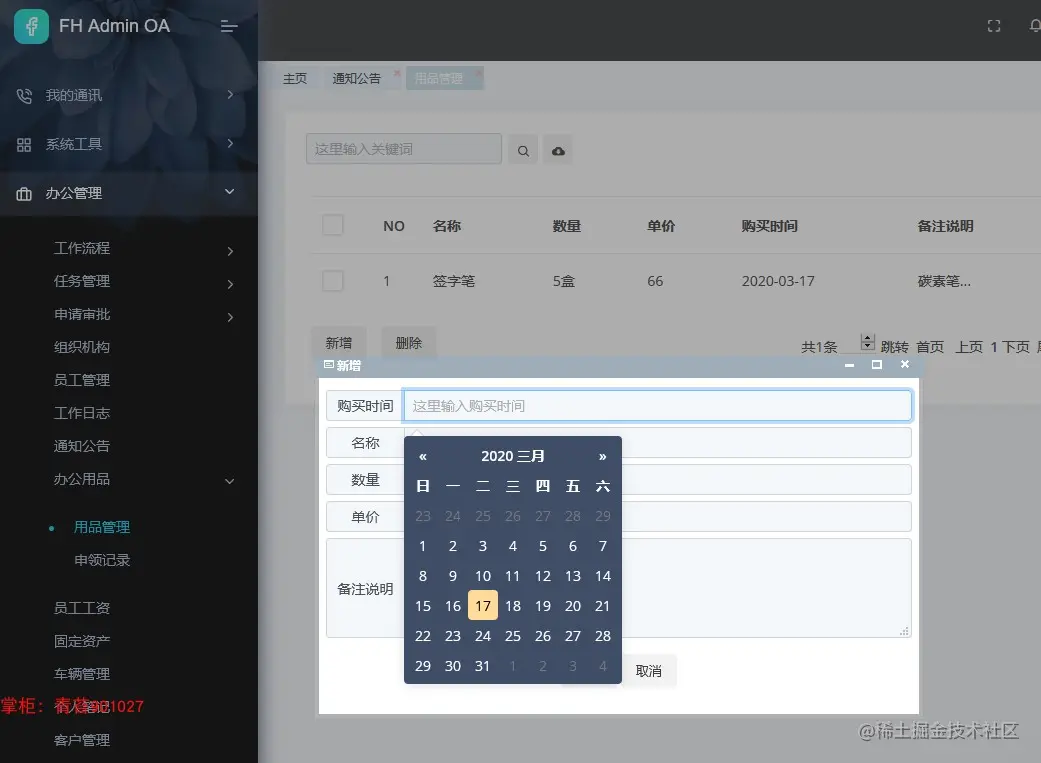Screen dimensions: 1041x763
Task: Click the 新增 button below the table
Action: [339, 343]
